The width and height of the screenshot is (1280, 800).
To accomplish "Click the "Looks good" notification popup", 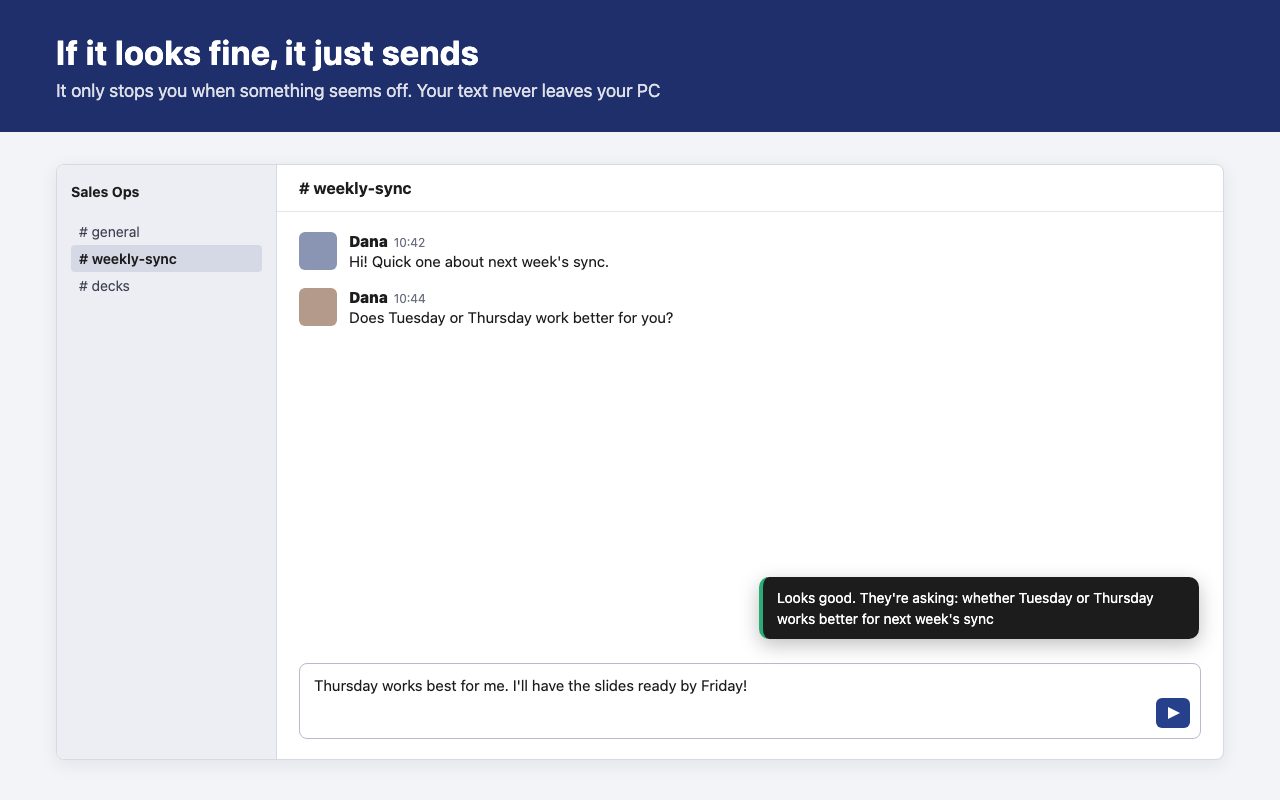I will [x=979, y=608].
